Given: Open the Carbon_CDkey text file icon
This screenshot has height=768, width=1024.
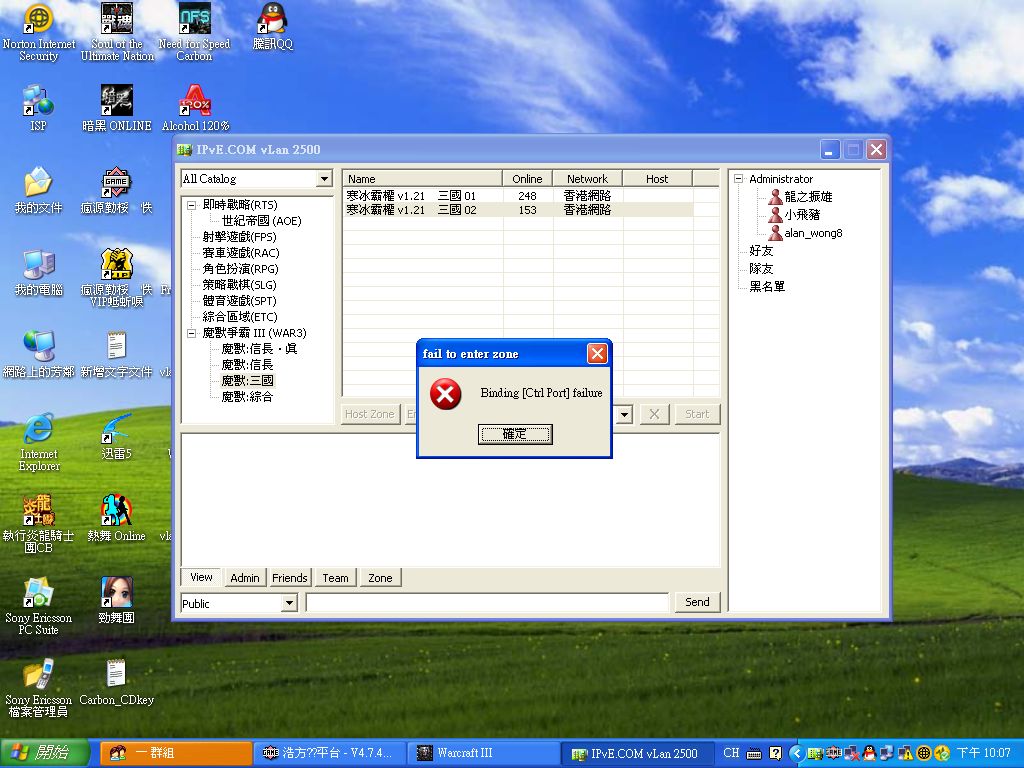Looking at the screenshot, I should click(x=116, y=675).
